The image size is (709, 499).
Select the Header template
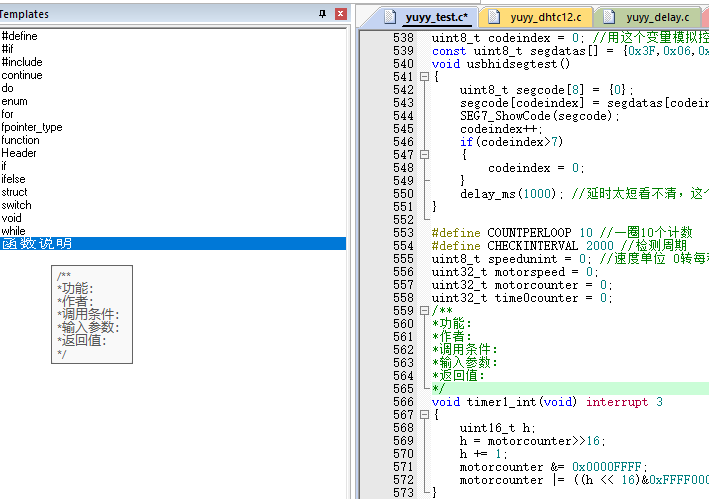point(173,153)
